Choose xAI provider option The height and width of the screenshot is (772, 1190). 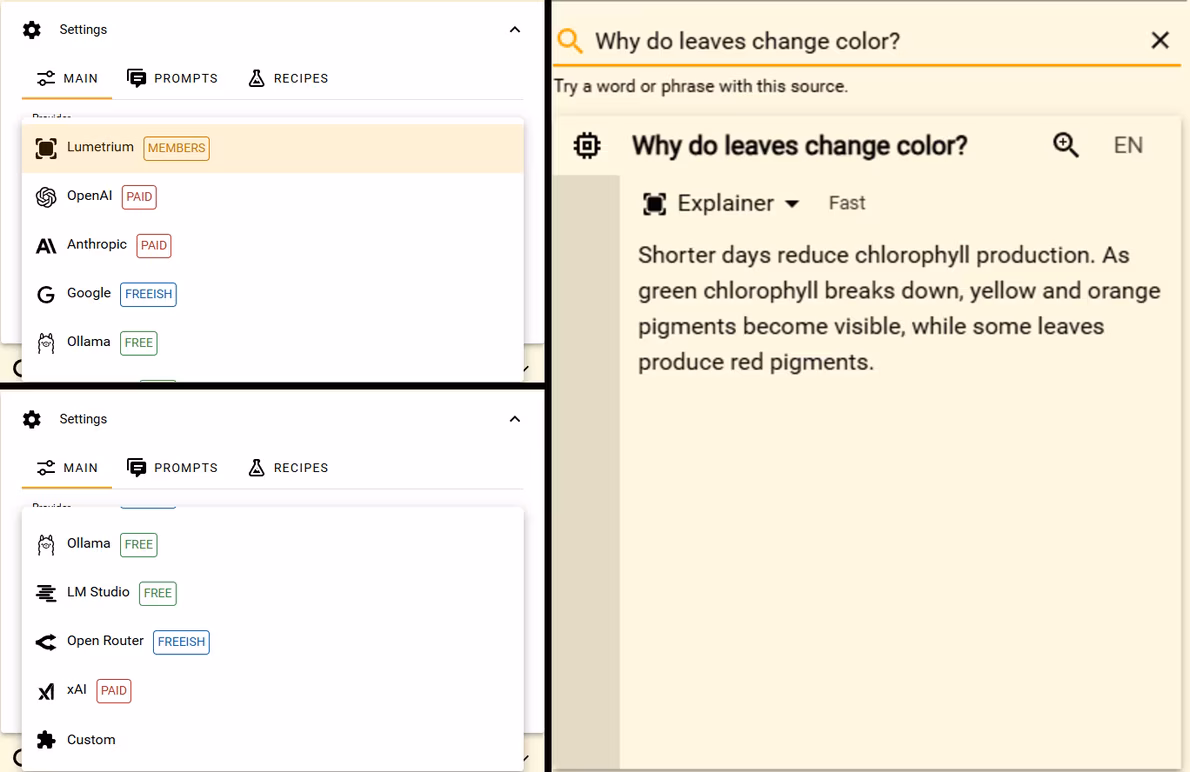point(272,690)
